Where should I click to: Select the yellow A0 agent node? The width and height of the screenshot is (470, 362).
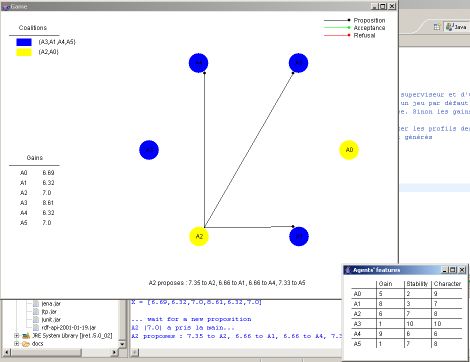pos(349,150)
